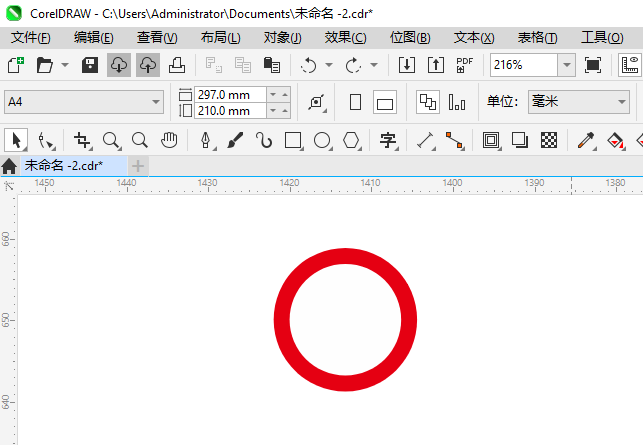
Task: Publish to PDF icon
Action: coord(465,65)
